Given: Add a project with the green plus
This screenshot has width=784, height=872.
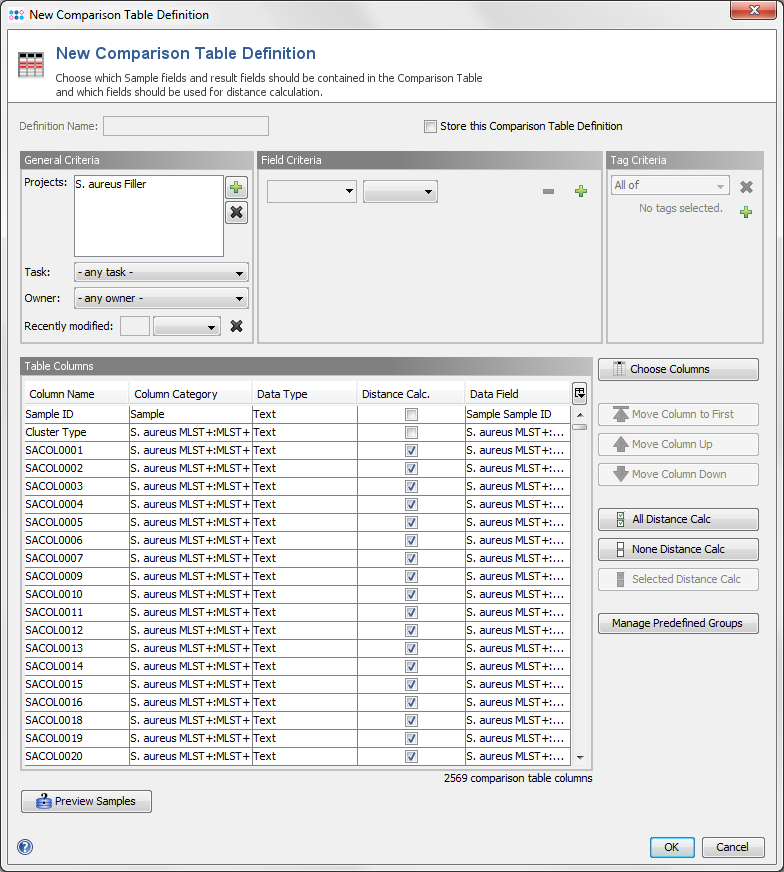Looking at the screenshot, I should click(236, 187).
